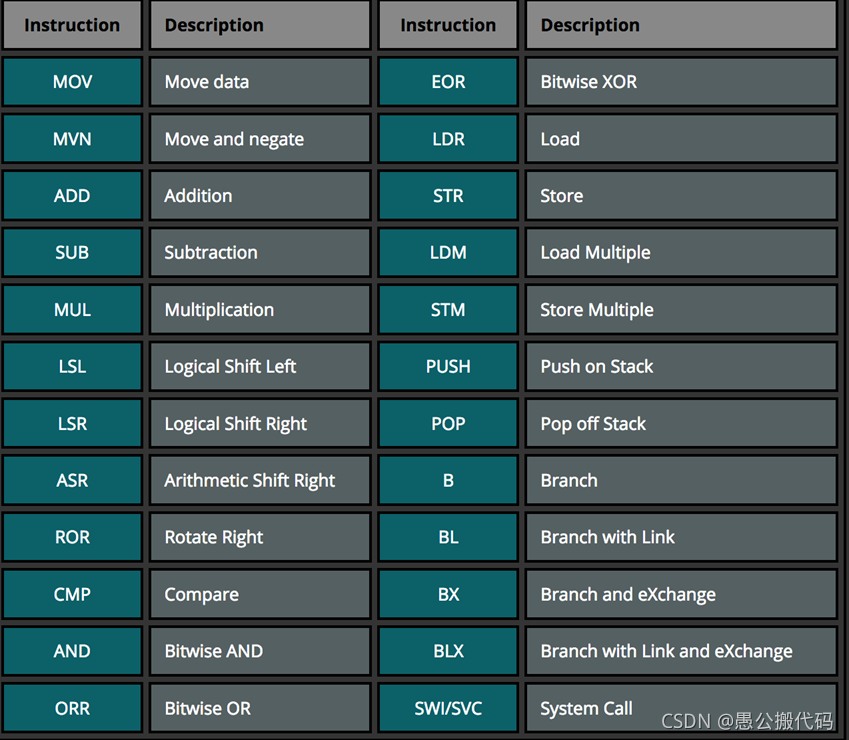Image resolution: width=849 pixels, height=740 pixels.
Task: Click the 'Logical Shift Right' description
Action: (x=260, y=424)
